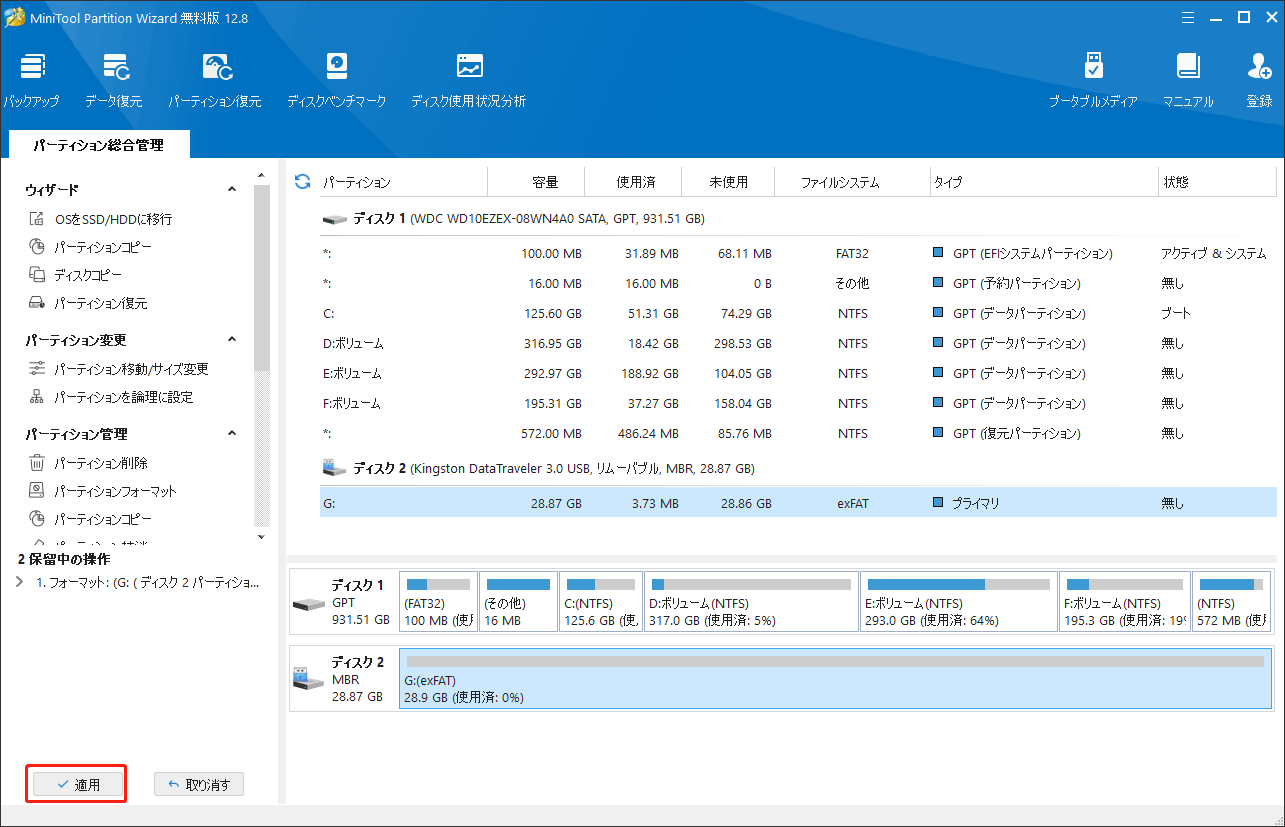
Task: Click the 登録 account icon
Action: click(1259, 80)
